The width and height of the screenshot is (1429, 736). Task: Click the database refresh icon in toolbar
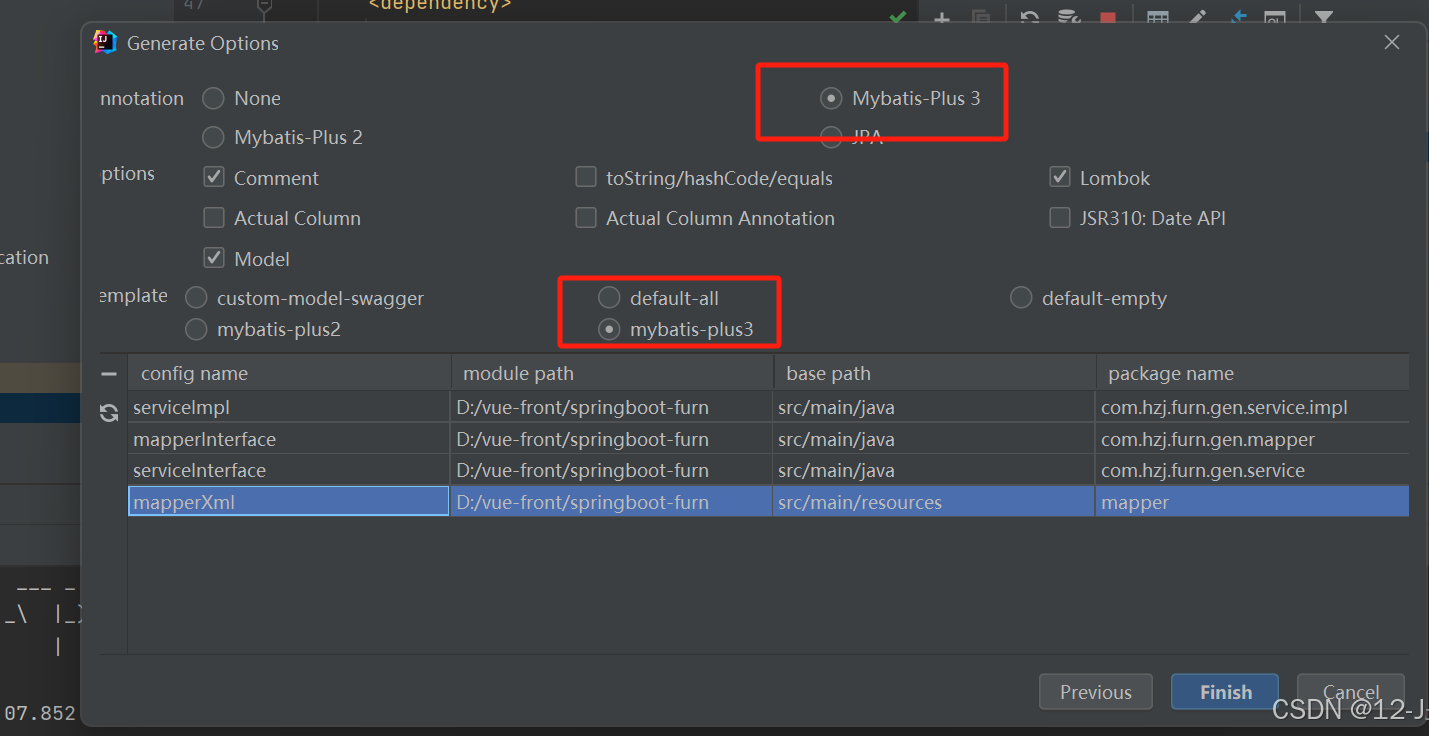coord(1068,17)
